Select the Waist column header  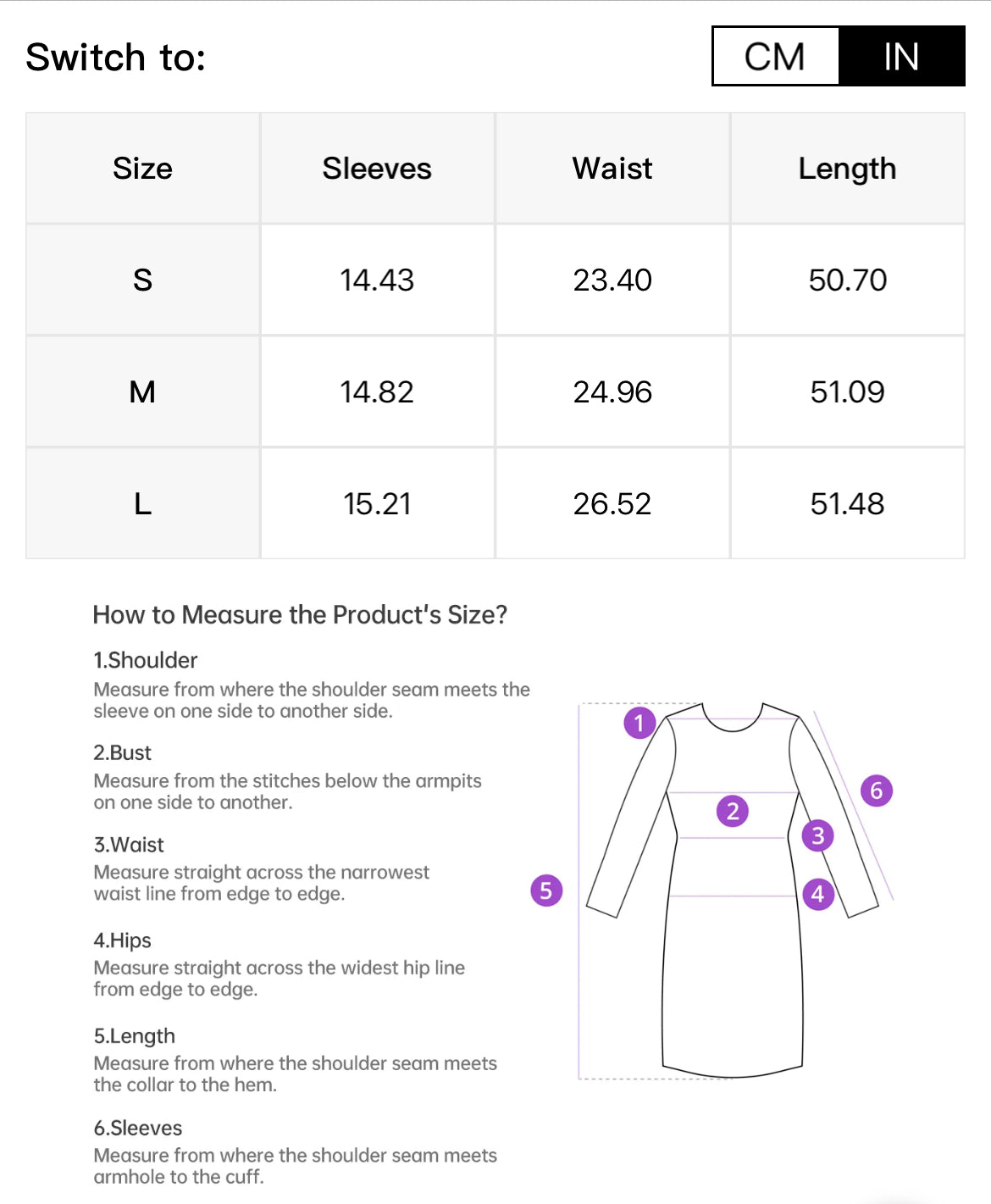612,169
